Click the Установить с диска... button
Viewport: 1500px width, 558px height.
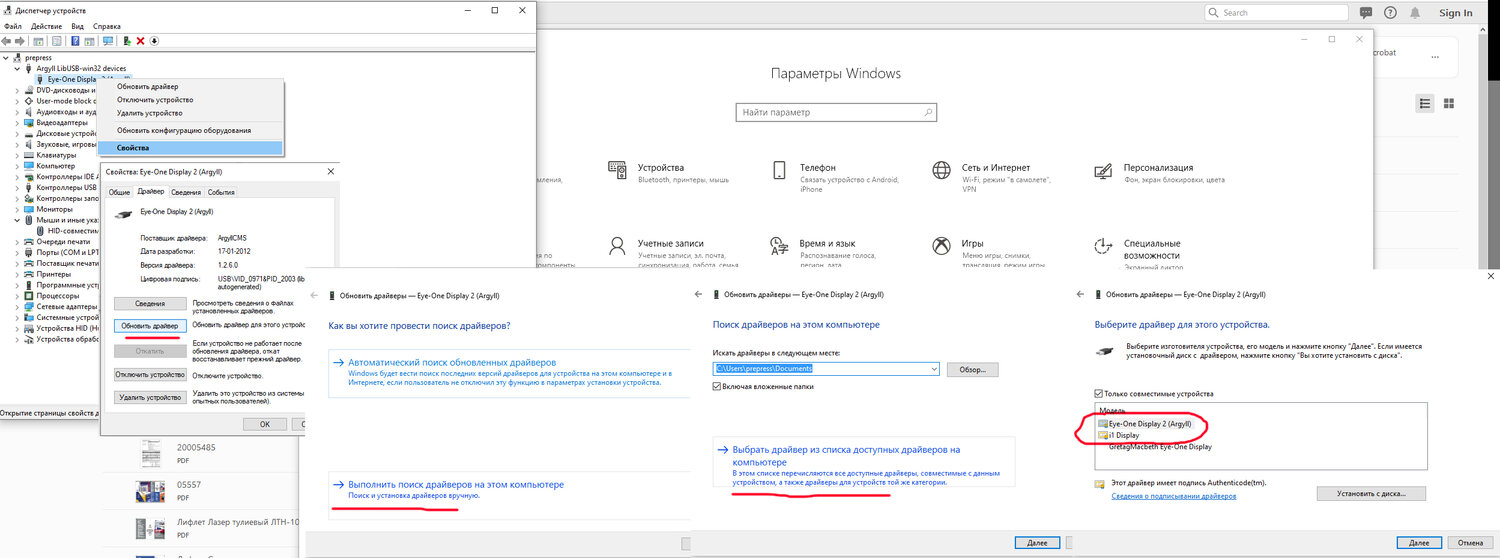coord(1371,493)
